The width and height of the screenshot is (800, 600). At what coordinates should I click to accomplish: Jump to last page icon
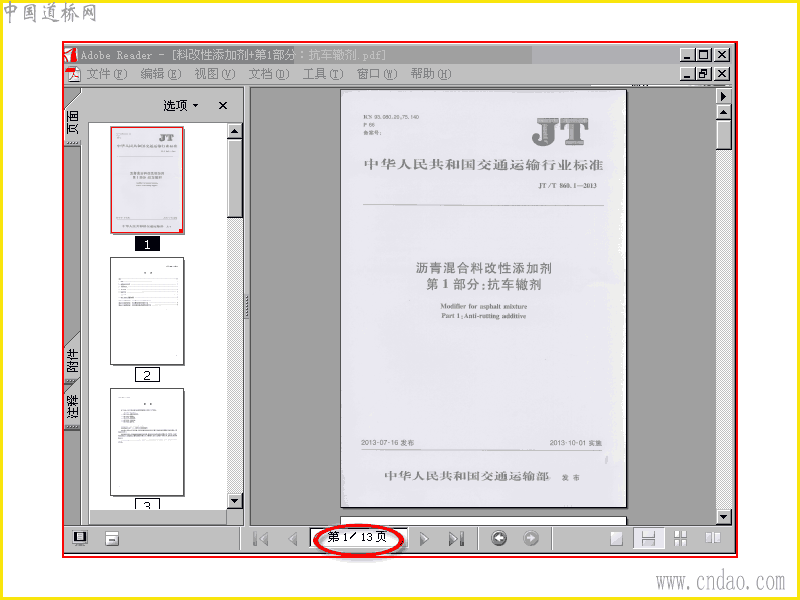click(x=456, y=539)
